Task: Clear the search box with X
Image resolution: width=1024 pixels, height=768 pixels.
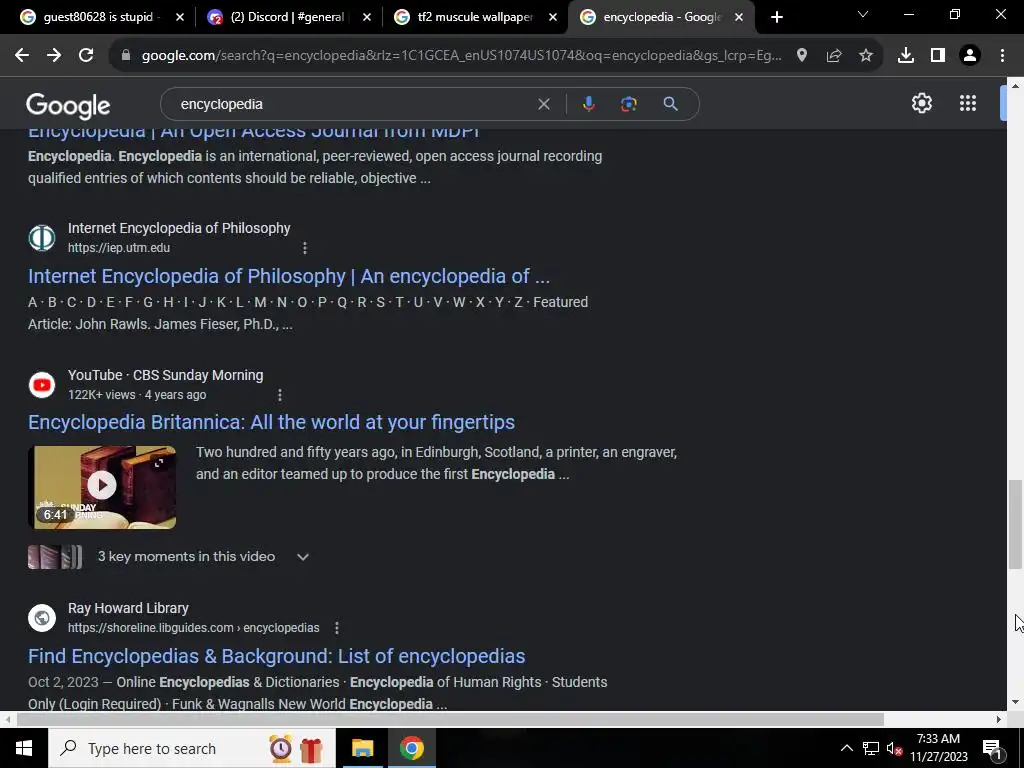Action: coord(543,104)
